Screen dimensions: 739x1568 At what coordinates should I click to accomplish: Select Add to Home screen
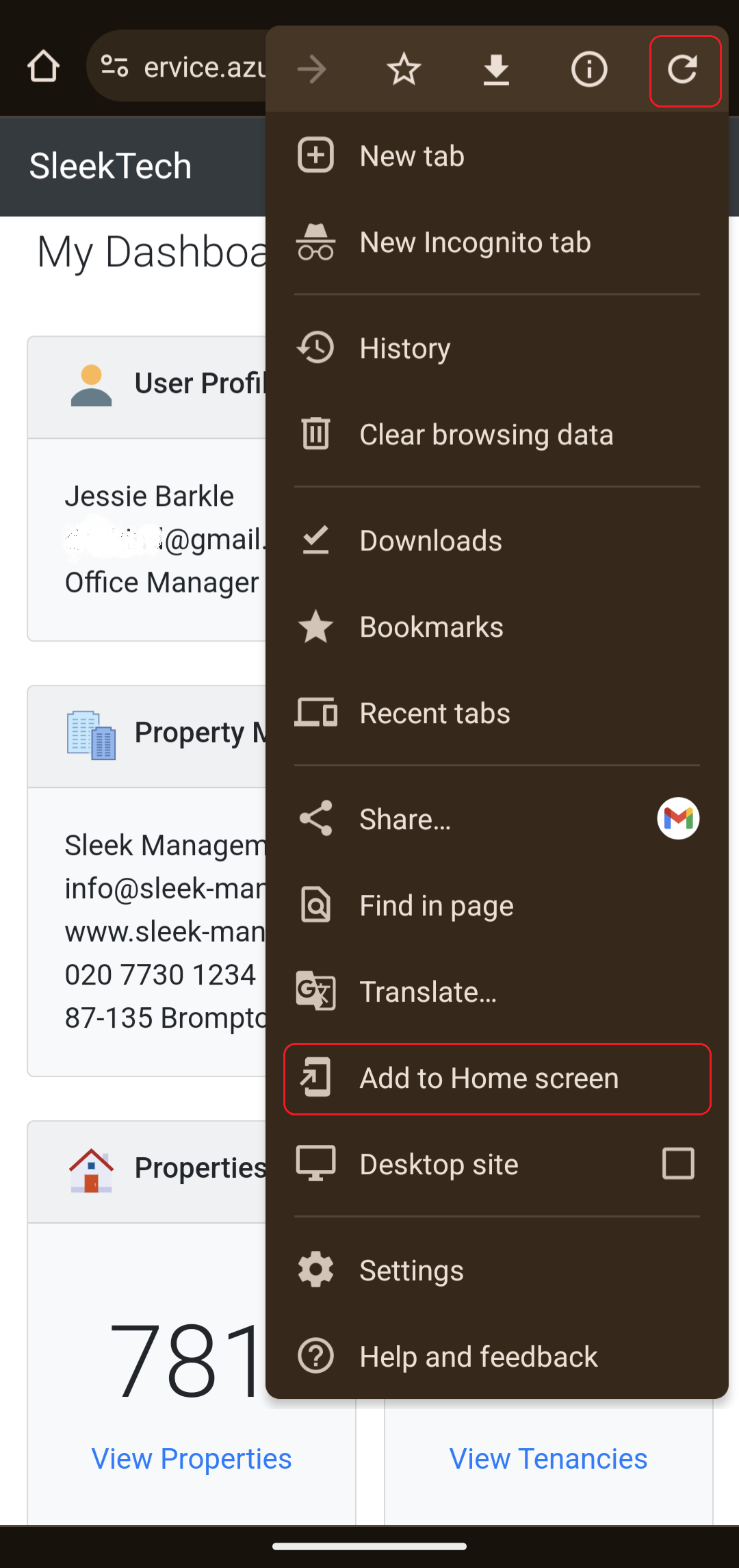coord(497,1079)
